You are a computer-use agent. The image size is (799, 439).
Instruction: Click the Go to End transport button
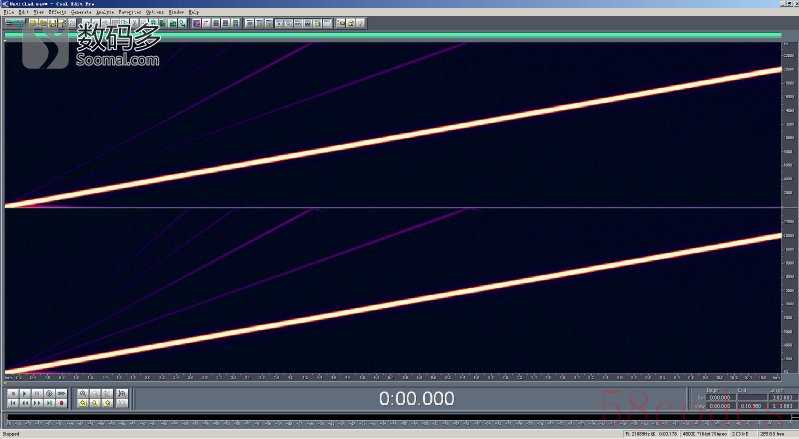[x=49, y=403]
